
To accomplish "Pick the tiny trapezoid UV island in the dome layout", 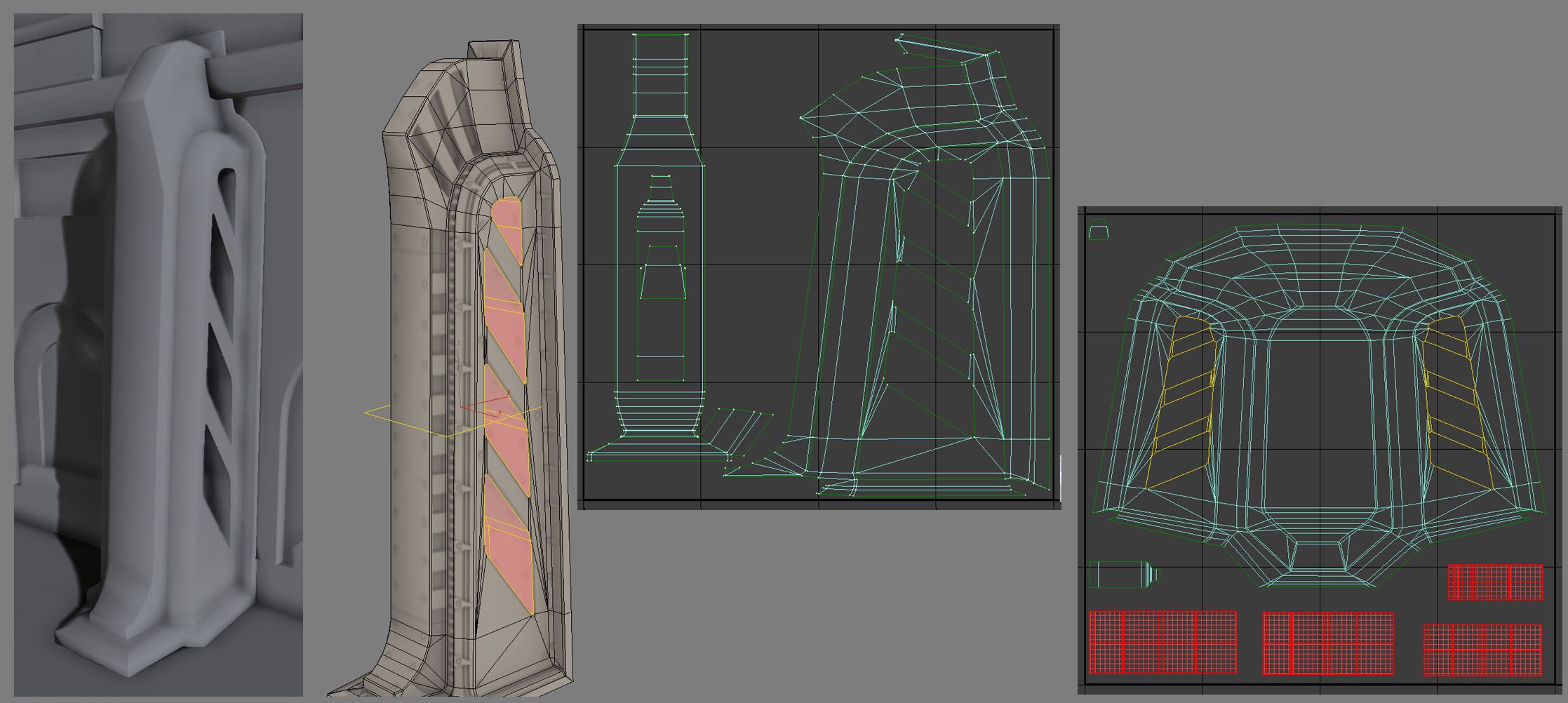I will [1099, 229].
